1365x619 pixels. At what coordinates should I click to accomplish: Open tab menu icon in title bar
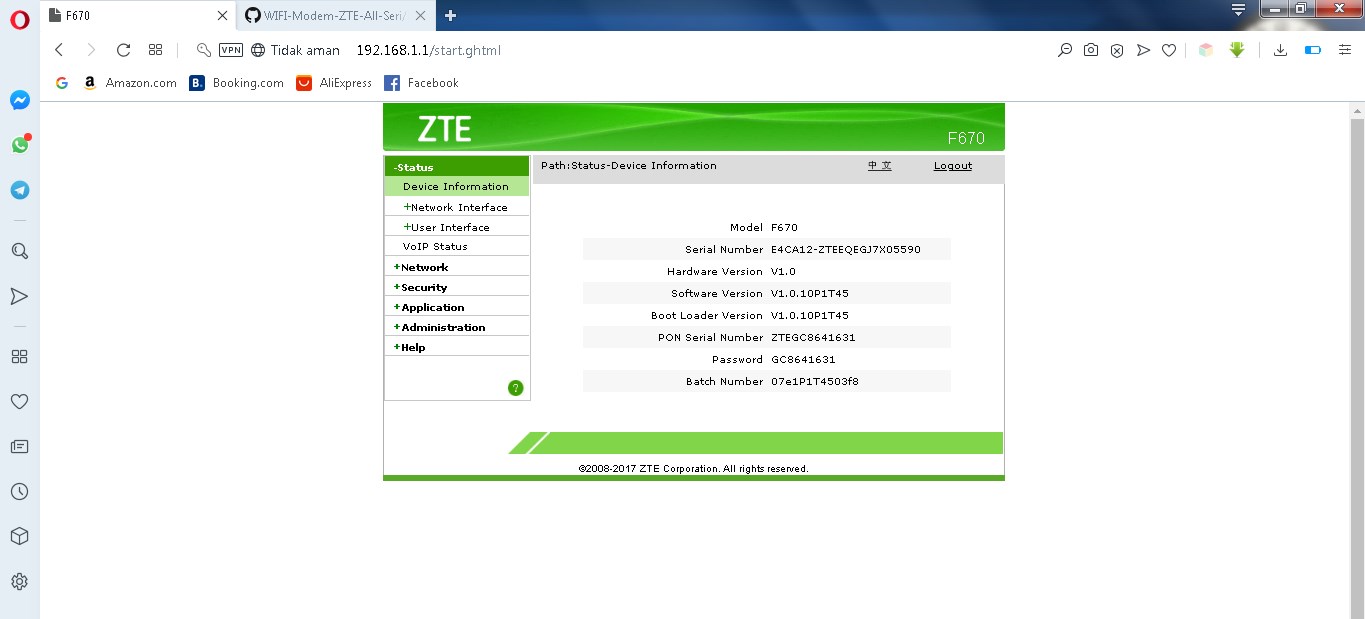tap(1238, 10)
